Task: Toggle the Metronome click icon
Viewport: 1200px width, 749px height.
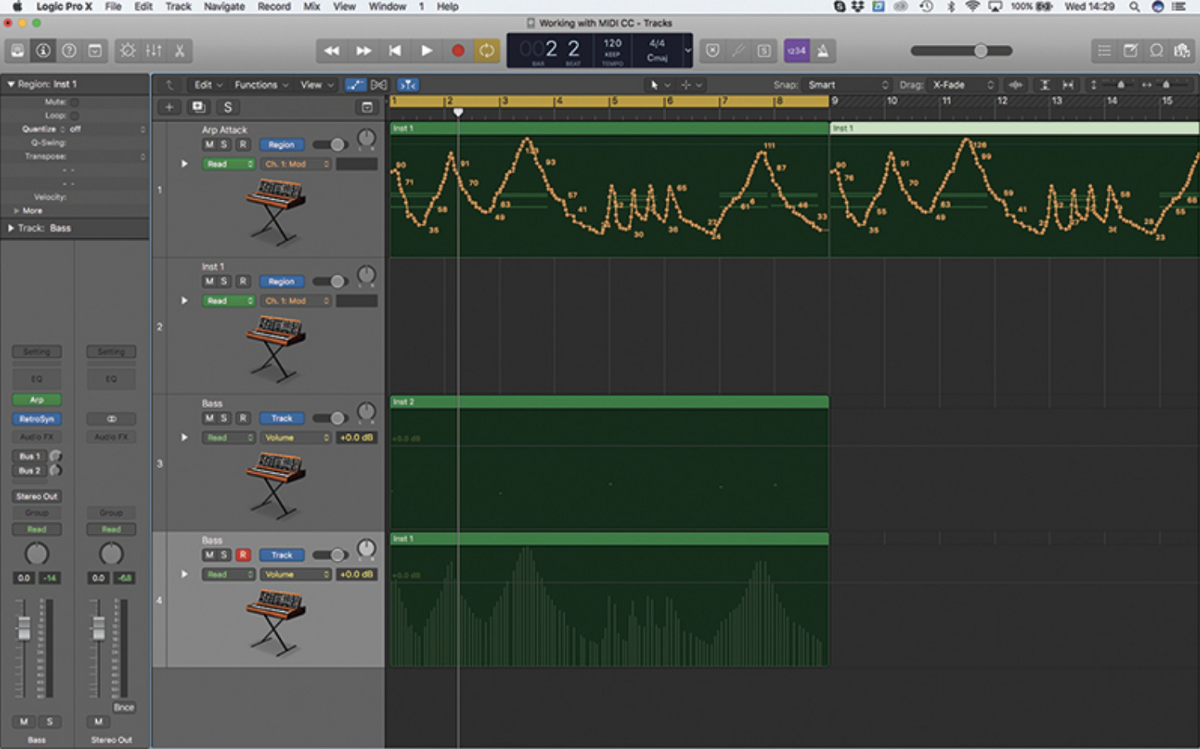Action: coord(823,50)
